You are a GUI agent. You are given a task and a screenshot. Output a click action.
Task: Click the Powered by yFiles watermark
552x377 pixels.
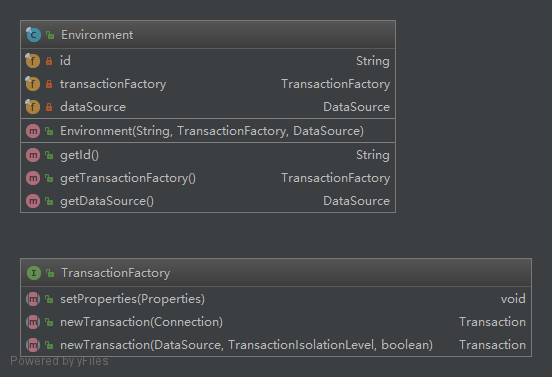(x=59, y=361)
